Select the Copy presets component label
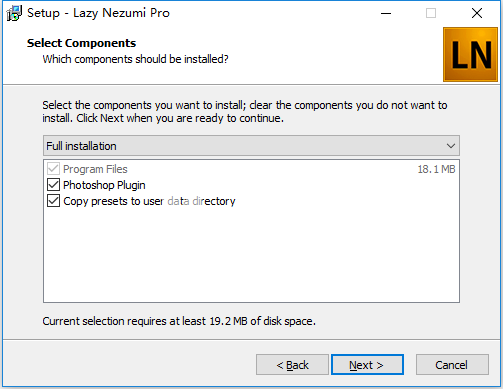Image resolution: width=503 pixels, height=389 pixels. click(149, 201)
